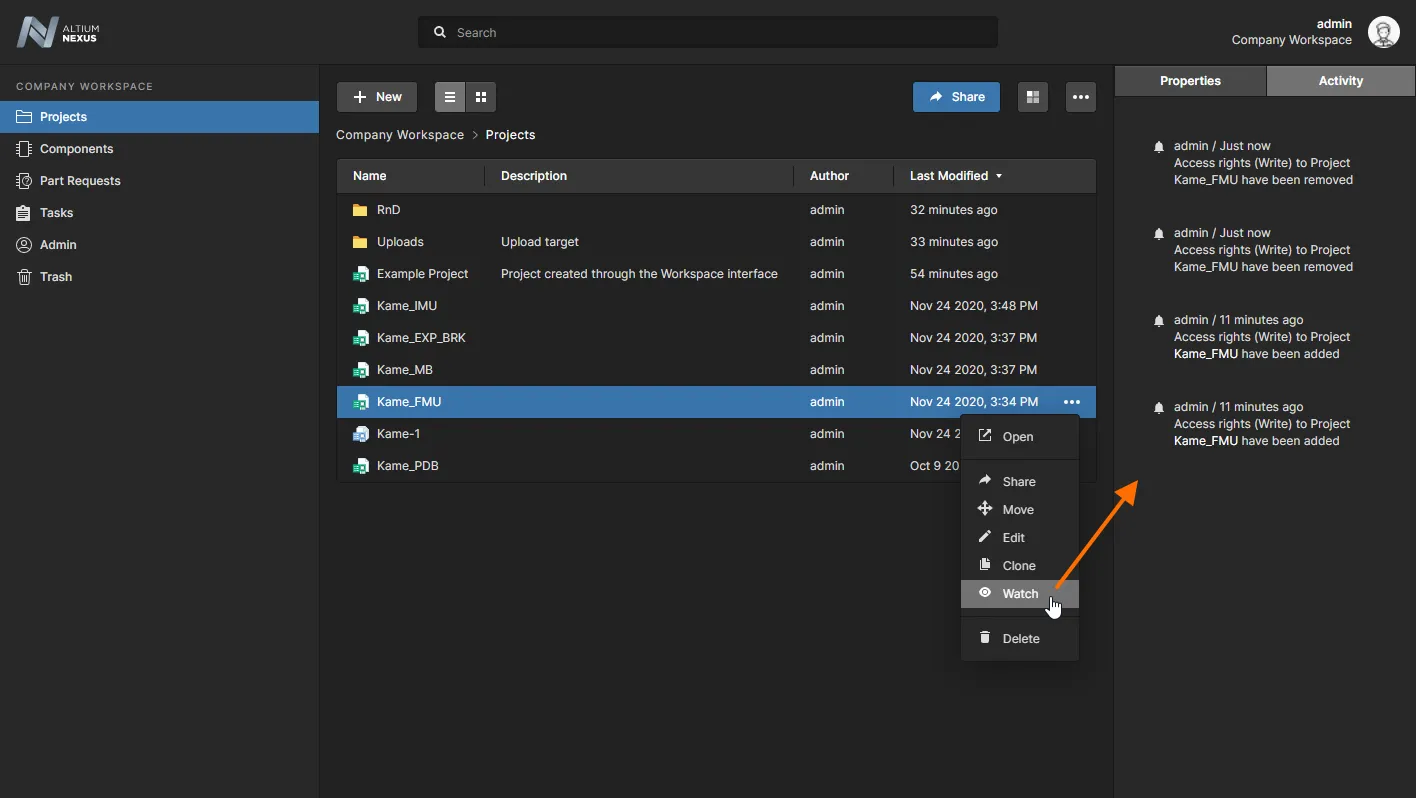Click the New button
The width and height of the screenshot is (1416, 798).
[377, 97]
